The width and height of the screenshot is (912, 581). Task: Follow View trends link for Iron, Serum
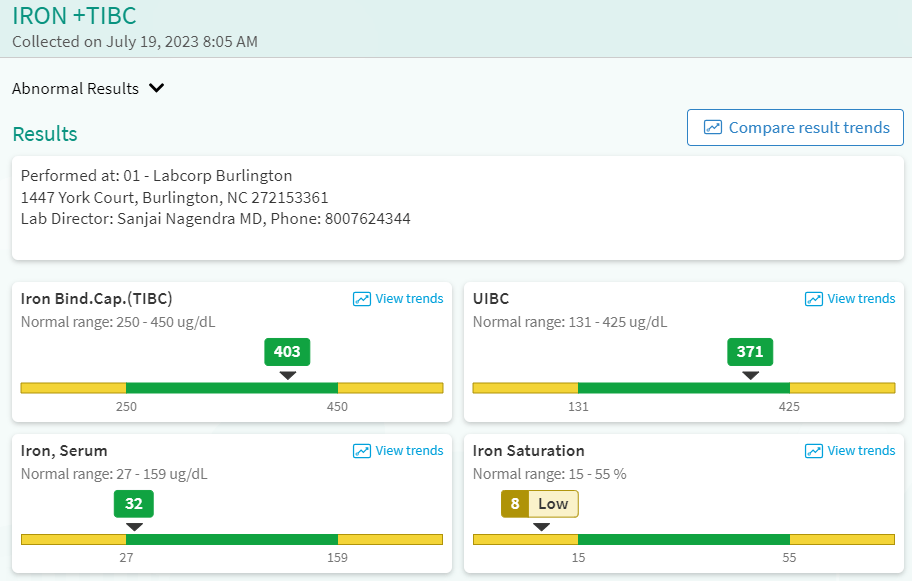point(409,451)
